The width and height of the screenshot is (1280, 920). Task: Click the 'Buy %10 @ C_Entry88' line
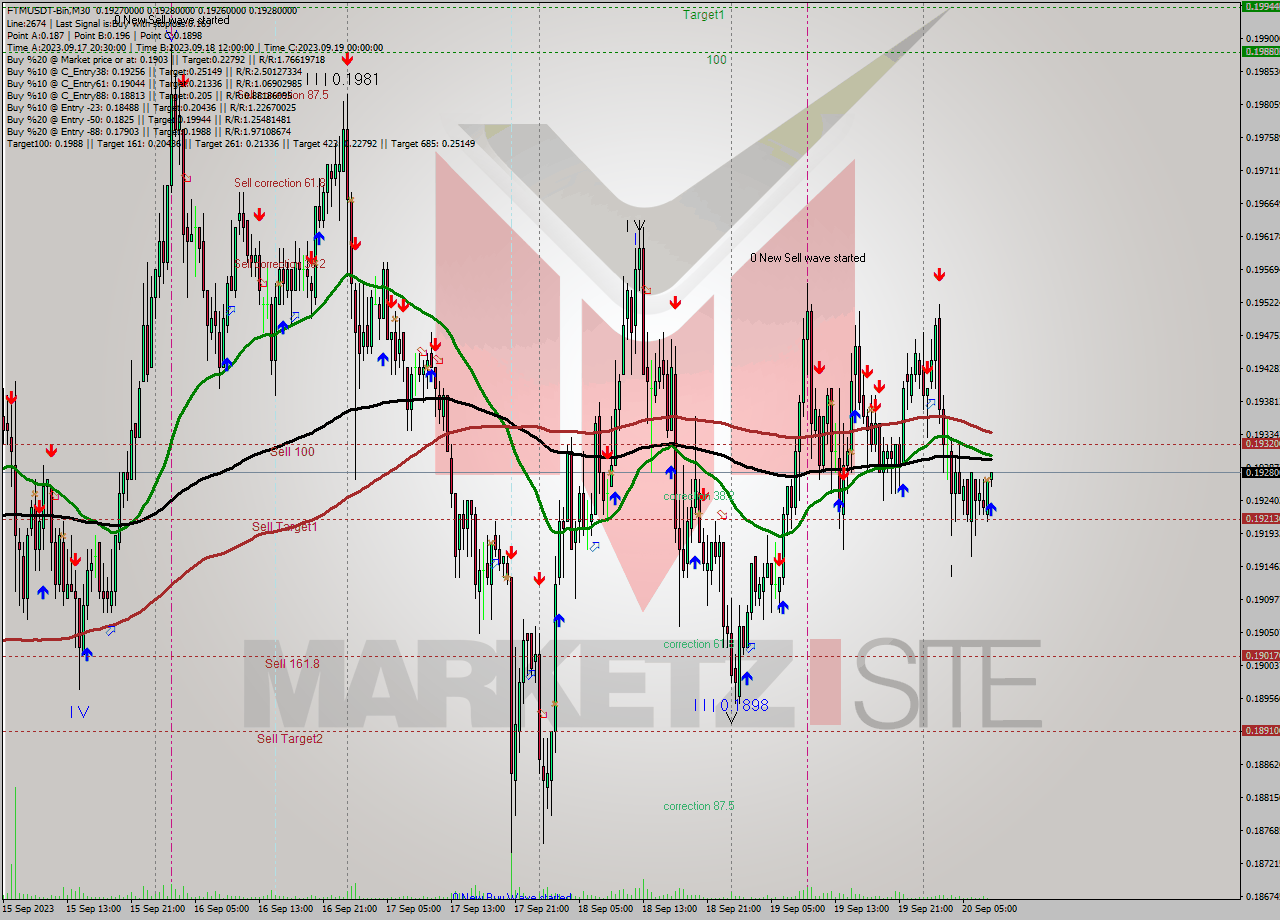pos(149,95)
